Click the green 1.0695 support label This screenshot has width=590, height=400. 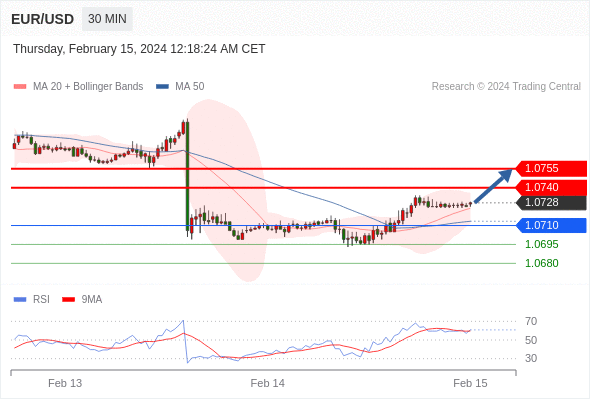pyautogui.click(x=541, y=244)
